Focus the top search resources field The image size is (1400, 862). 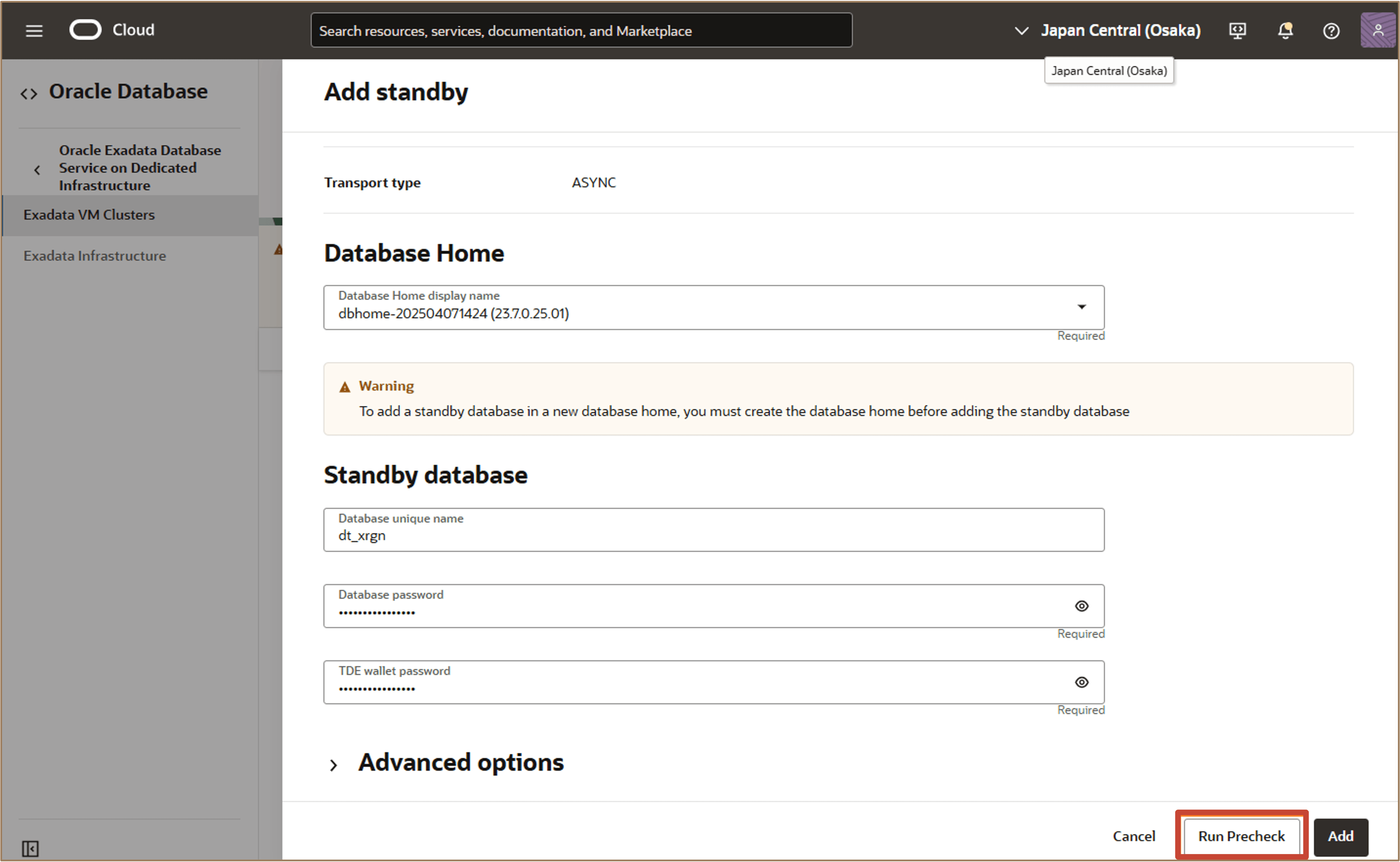[581, 30]
